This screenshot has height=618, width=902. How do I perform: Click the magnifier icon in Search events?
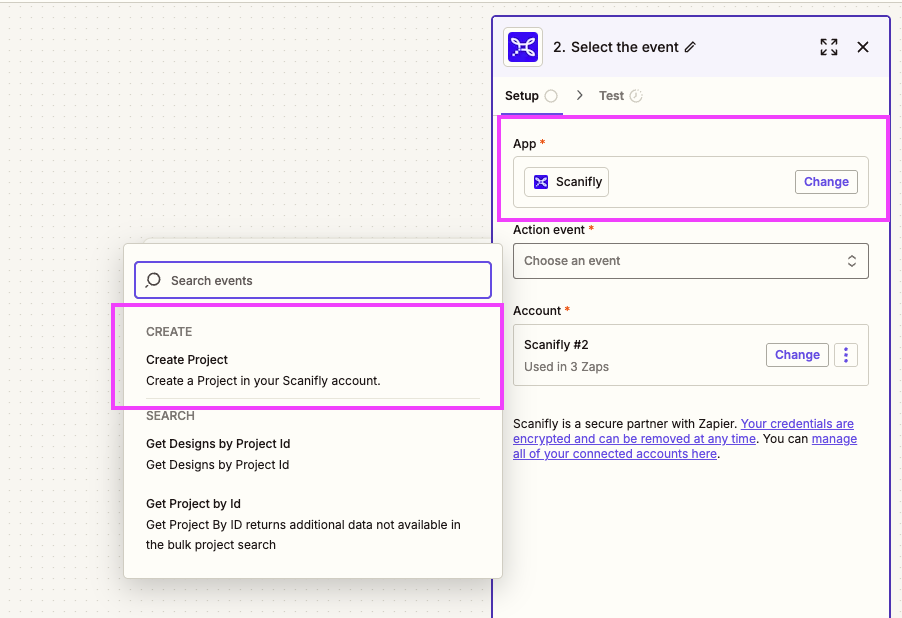point(153,280)
